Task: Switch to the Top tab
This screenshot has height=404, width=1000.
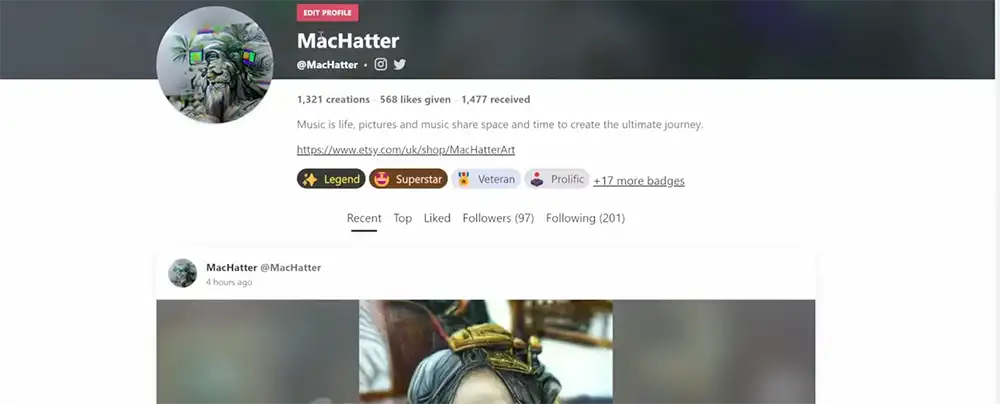Action: 402,218
